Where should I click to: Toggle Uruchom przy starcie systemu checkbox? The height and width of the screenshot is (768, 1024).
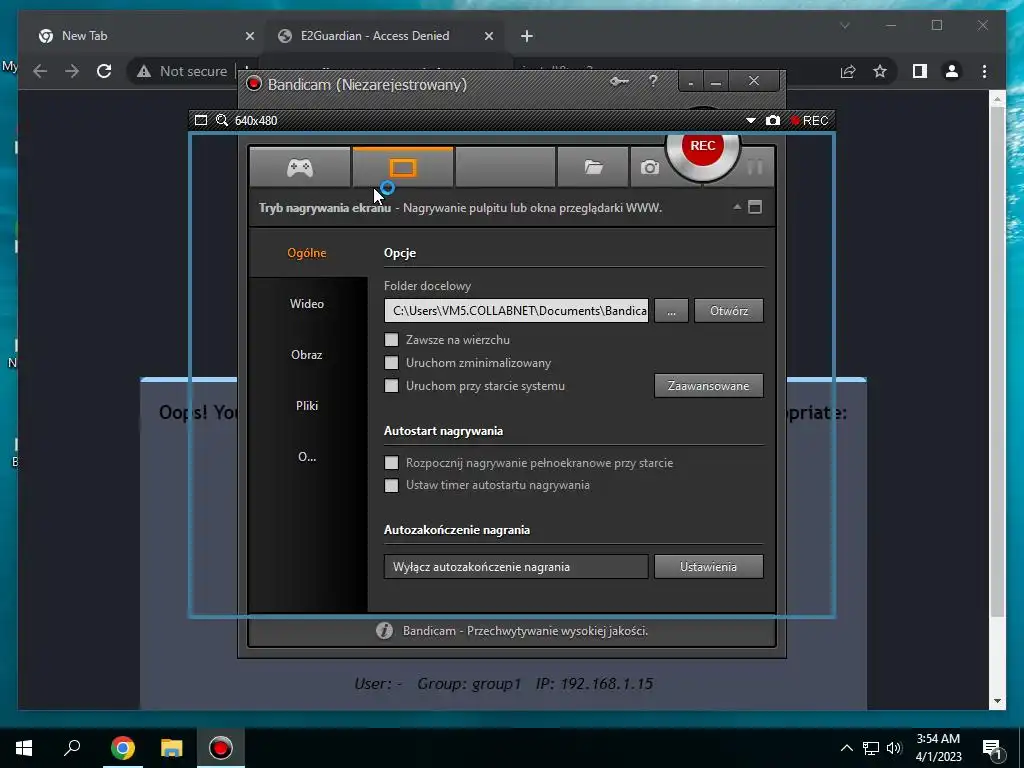[x=391, y=385]
